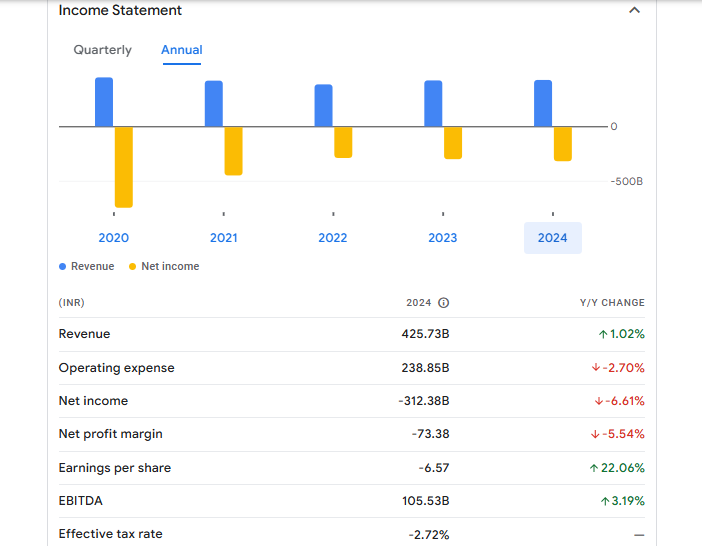The width and height of the screenshot is (702, 546).
Task: Click the red down arrow for Net income
Action: 597,401
